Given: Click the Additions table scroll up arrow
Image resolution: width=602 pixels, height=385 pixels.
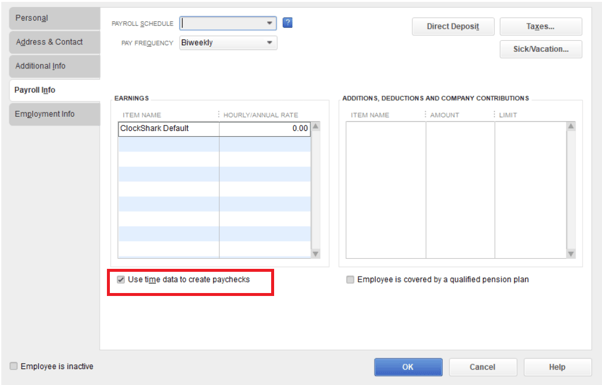Looking at the screenshot, I should [571, 126].
